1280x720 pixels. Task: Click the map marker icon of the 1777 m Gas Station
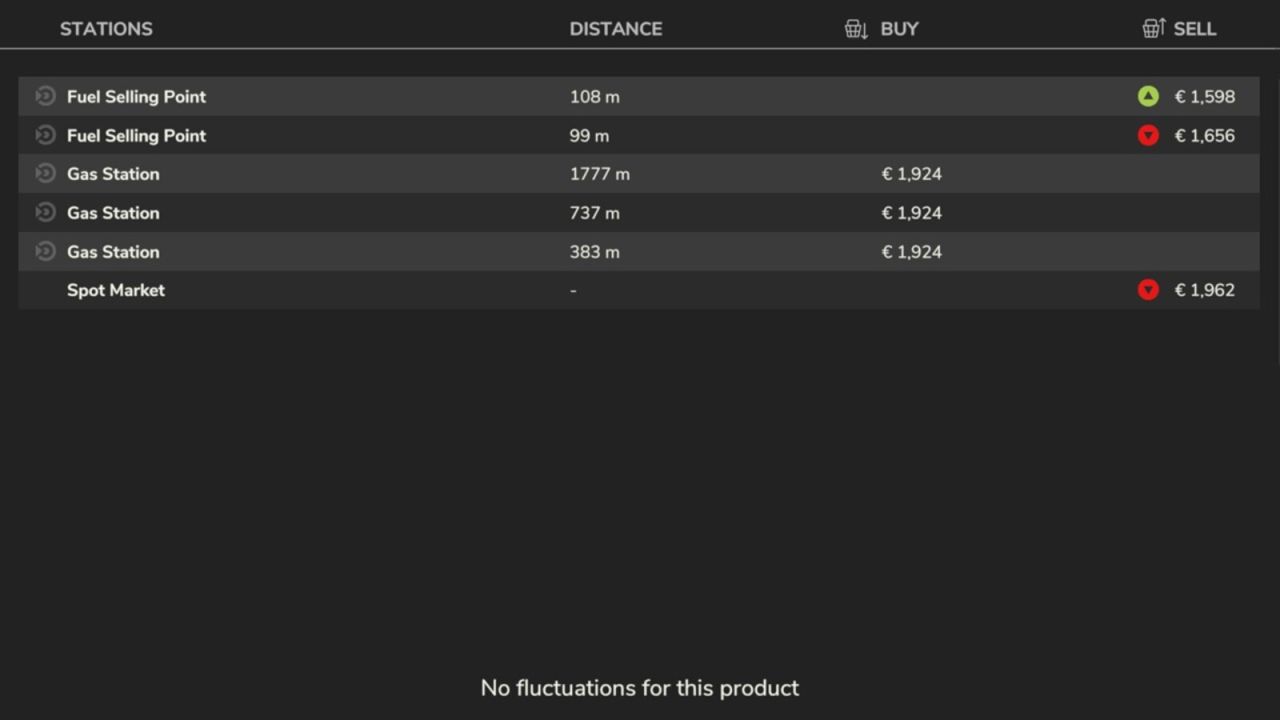click(45, 173)
